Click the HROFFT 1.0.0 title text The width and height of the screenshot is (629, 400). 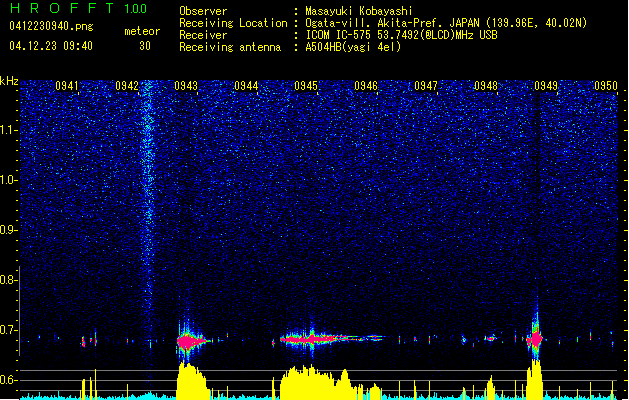coord(79,8)
